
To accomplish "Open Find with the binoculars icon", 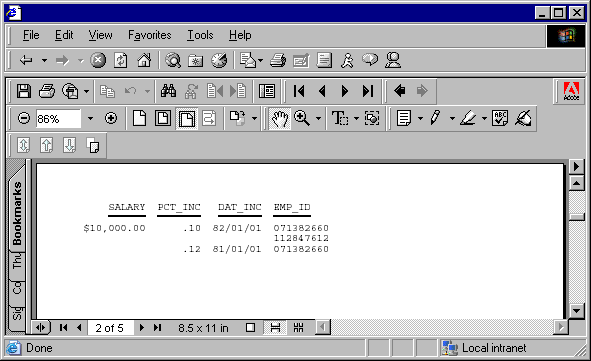I will pos(168,91).
